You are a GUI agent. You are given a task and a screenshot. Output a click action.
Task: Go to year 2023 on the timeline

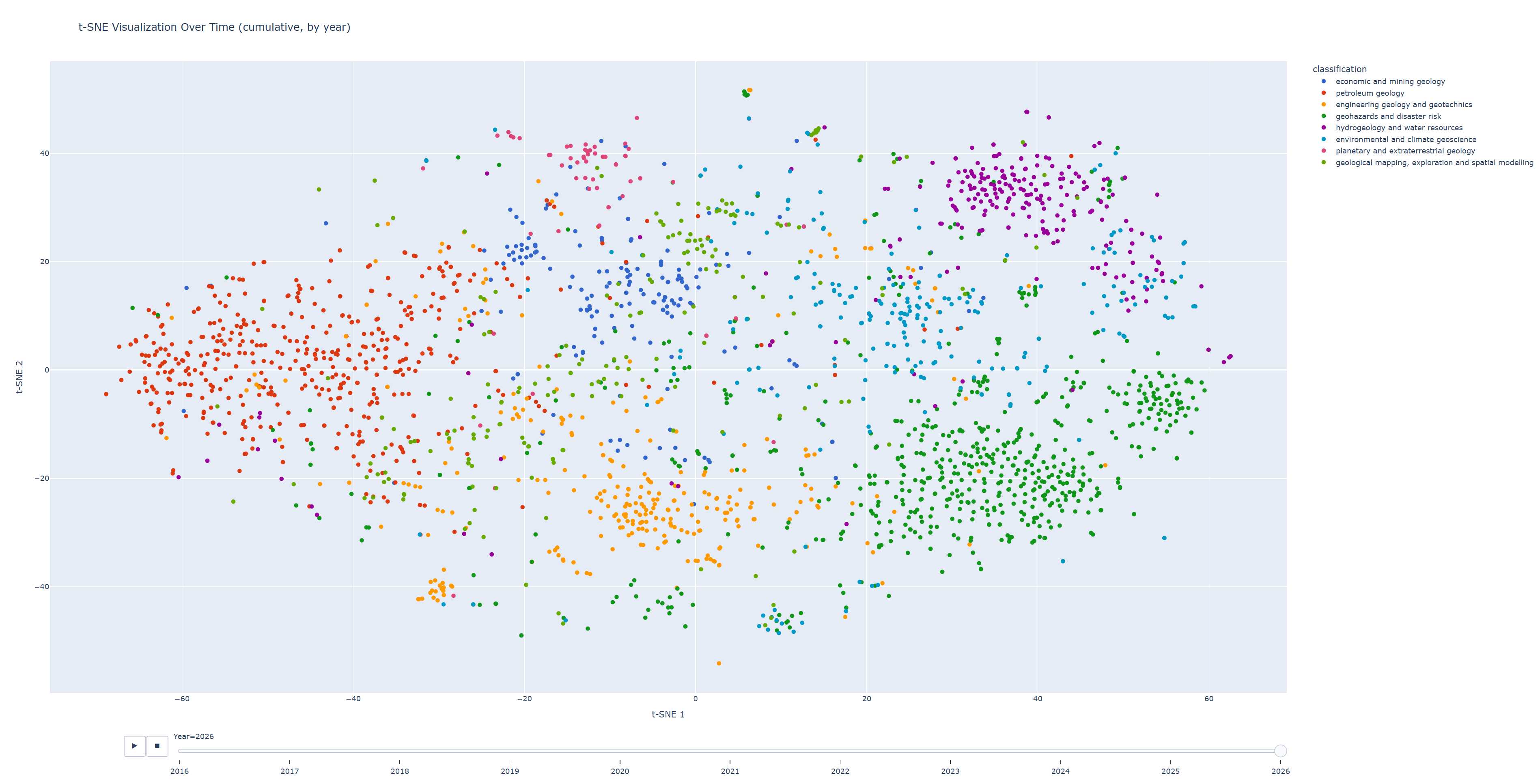[950, 771]
